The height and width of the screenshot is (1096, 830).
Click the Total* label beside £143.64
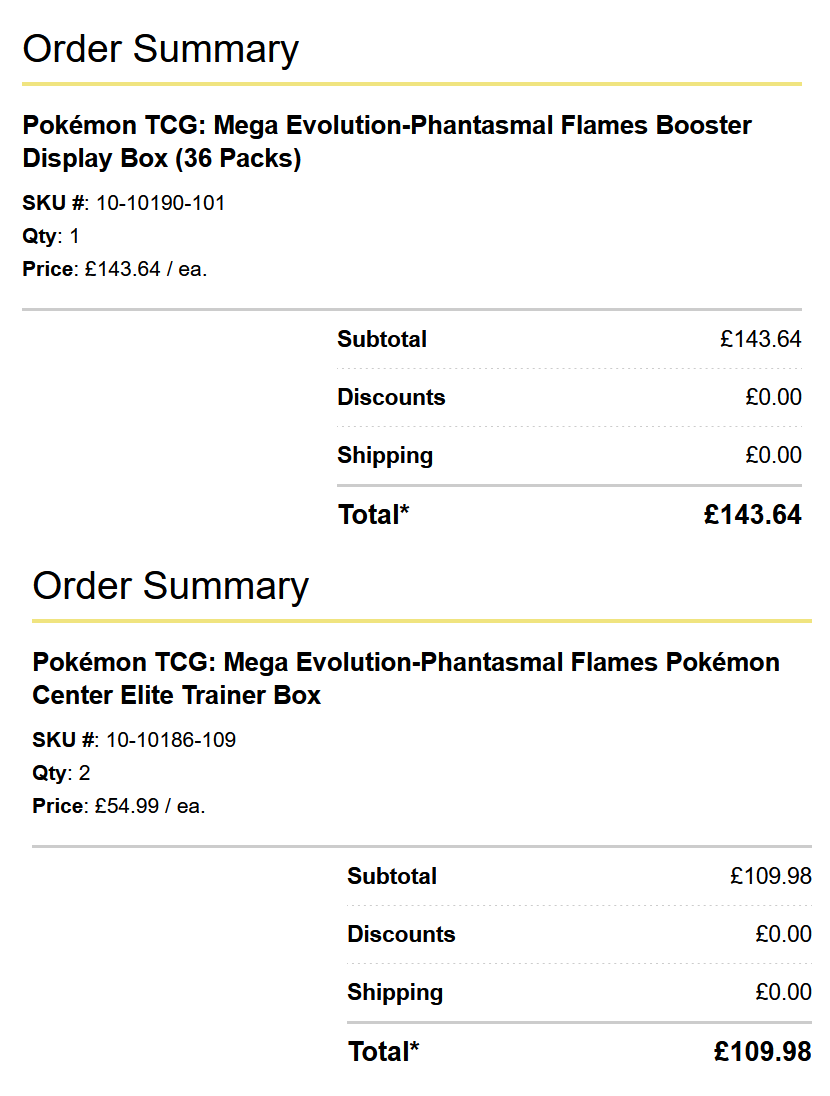tap(374, 515)
